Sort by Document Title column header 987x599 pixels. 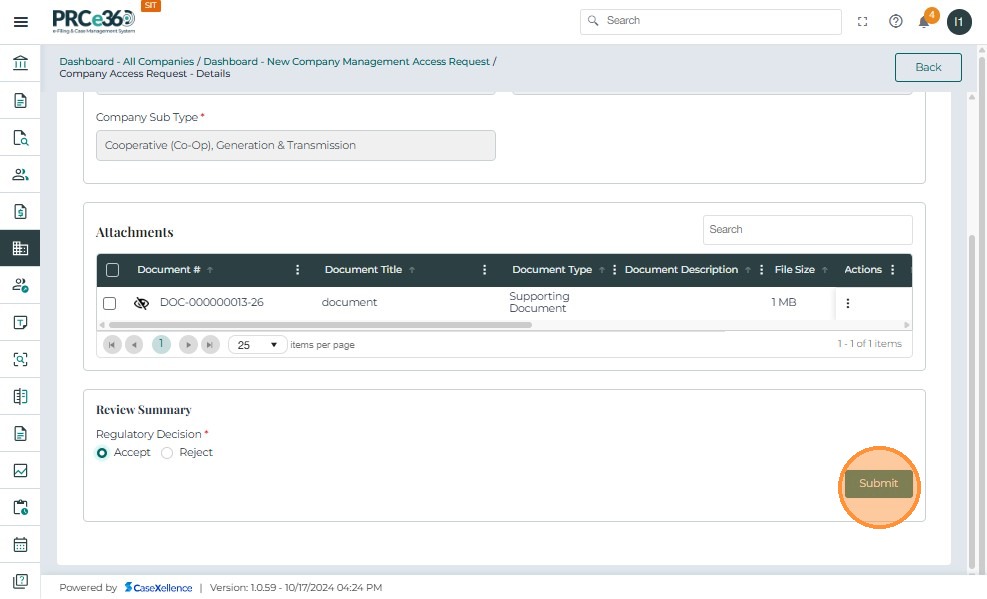point(363,269)
